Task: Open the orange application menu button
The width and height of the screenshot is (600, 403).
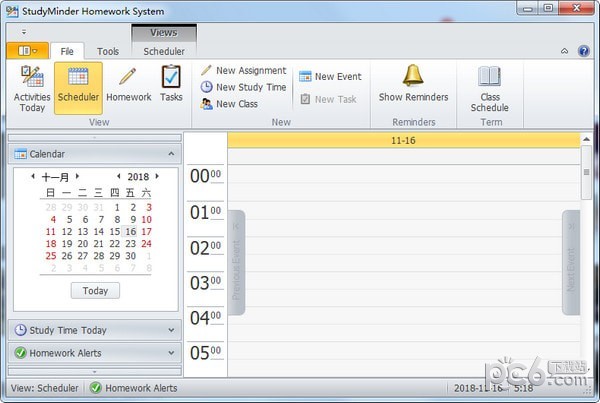Action: (x=28, y=51)
